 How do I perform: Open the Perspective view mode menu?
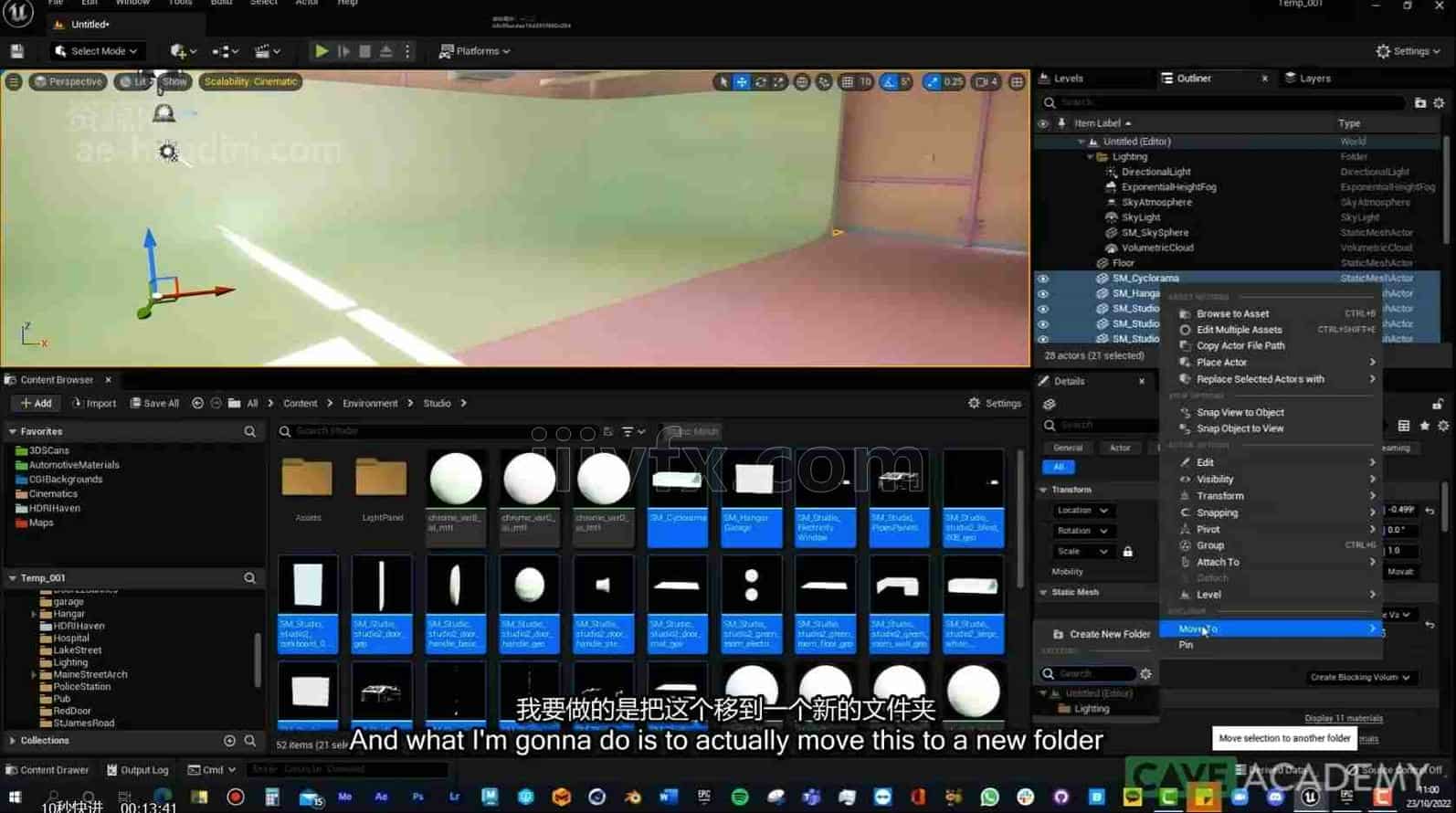coord(68,81)
